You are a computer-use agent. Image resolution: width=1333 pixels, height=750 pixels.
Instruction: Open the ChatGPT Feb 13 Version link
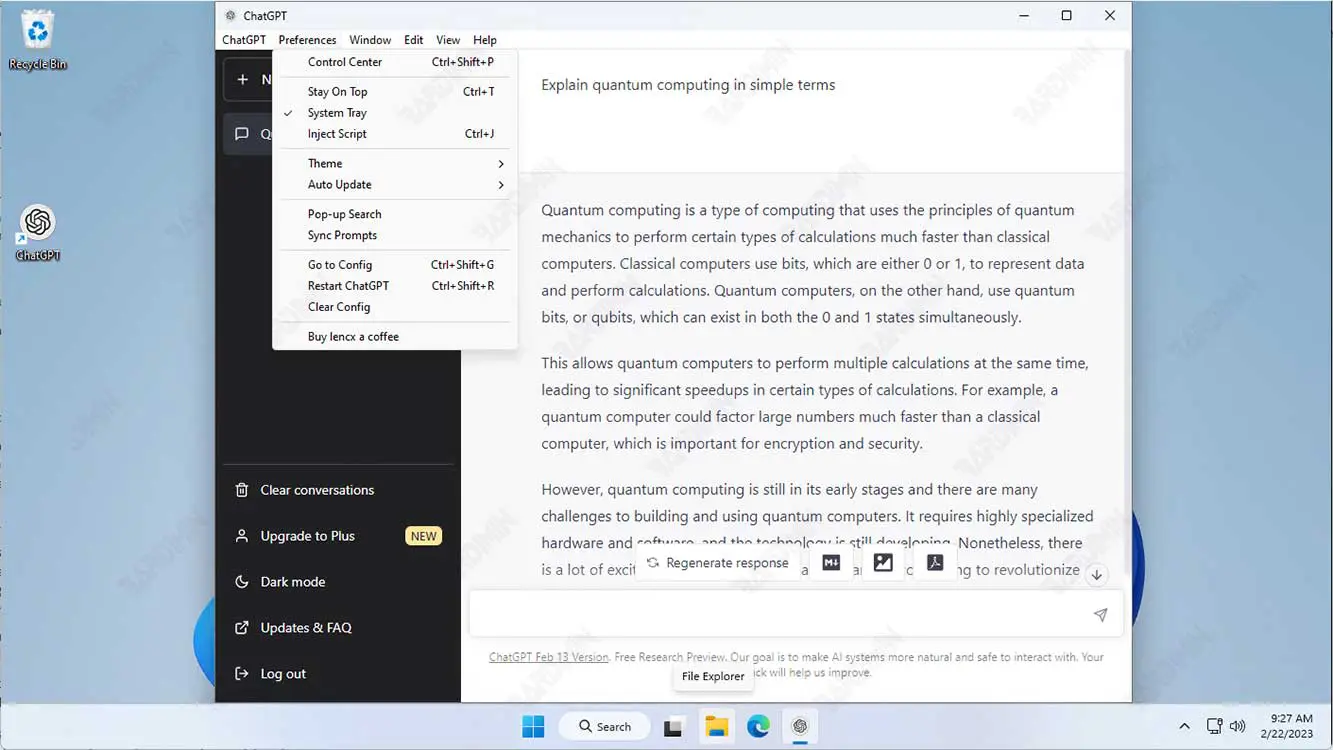548,657
